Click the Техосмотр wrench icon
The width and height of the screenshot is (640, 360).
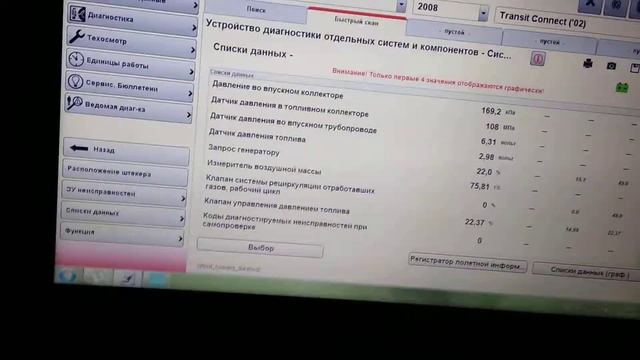coord(77,37)
